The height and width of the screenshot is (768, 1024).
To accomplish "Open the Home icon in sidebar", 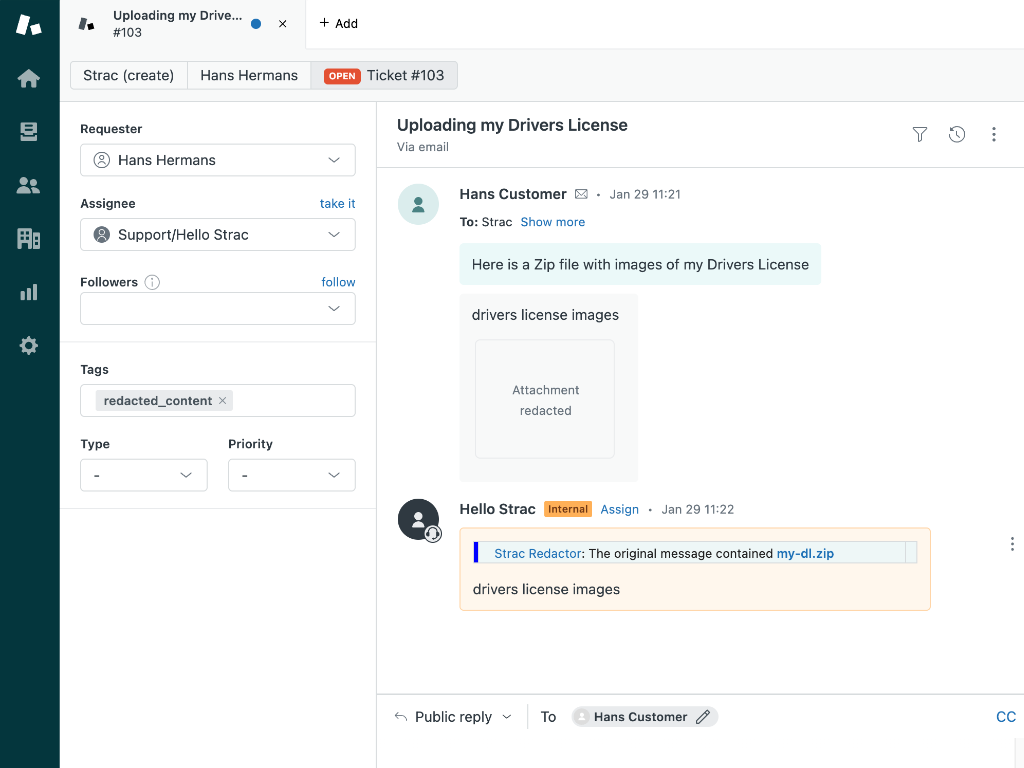I will [x=29, y=79].
